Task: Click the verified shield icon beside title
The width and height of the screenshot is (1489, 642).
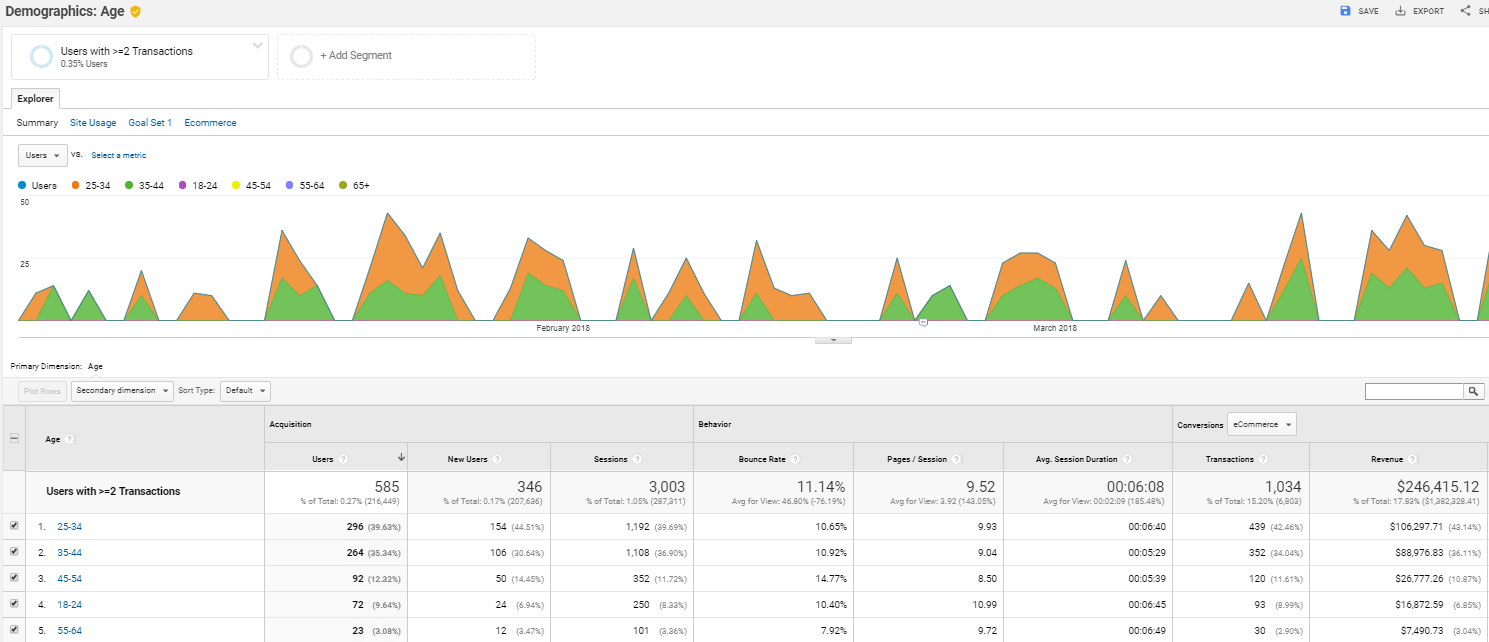Action: tap(135, 11)
